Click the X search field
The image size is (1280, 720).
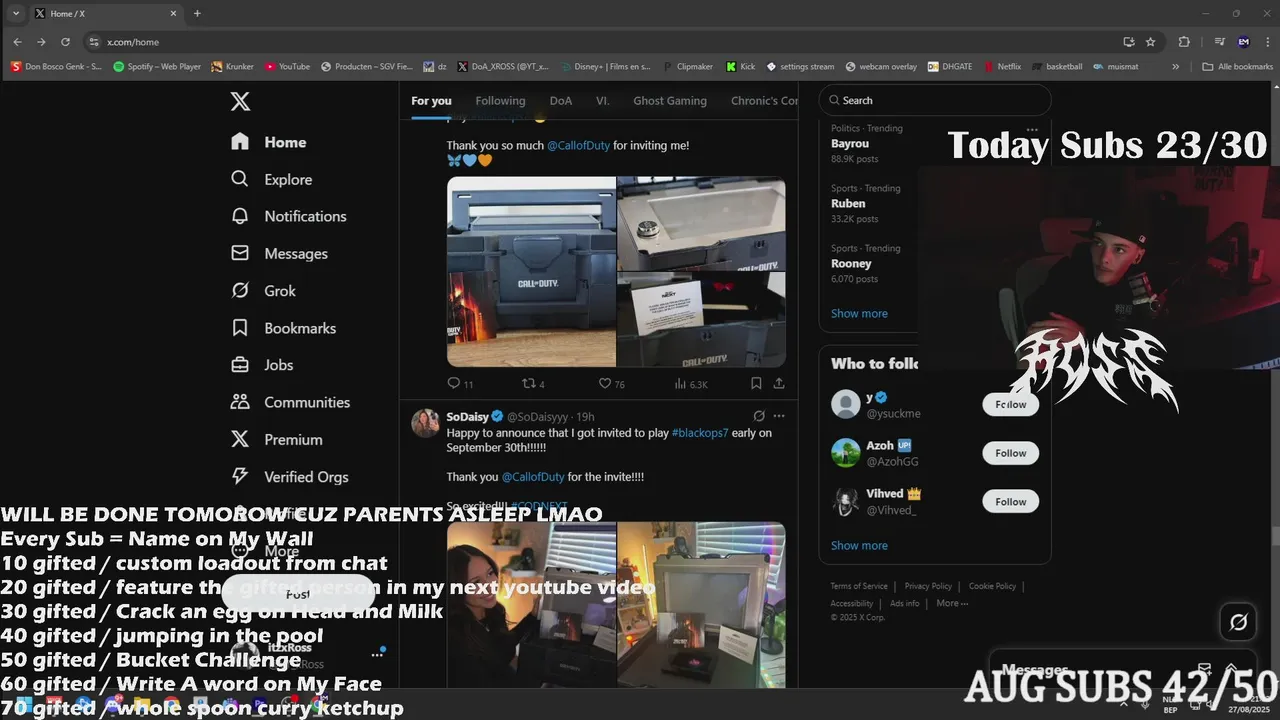click(x=935, y=100)
